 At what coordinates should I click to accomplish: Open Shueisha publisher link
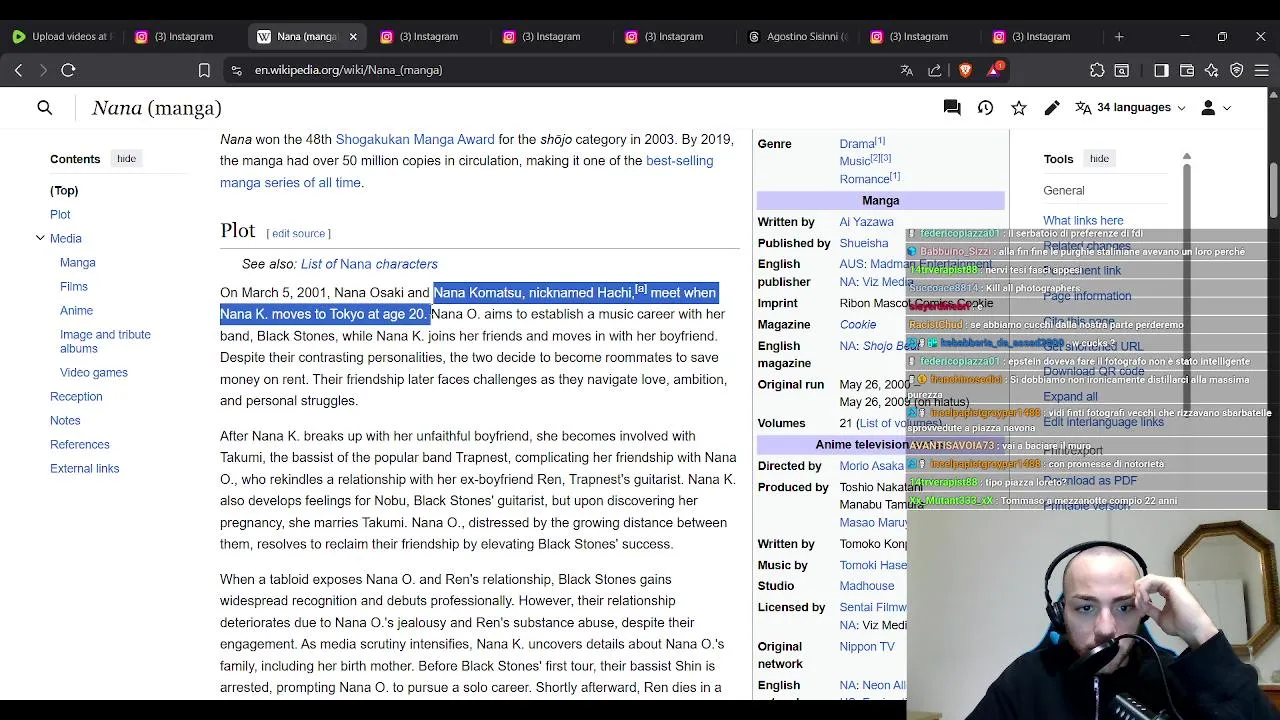(x=864, y=243)
